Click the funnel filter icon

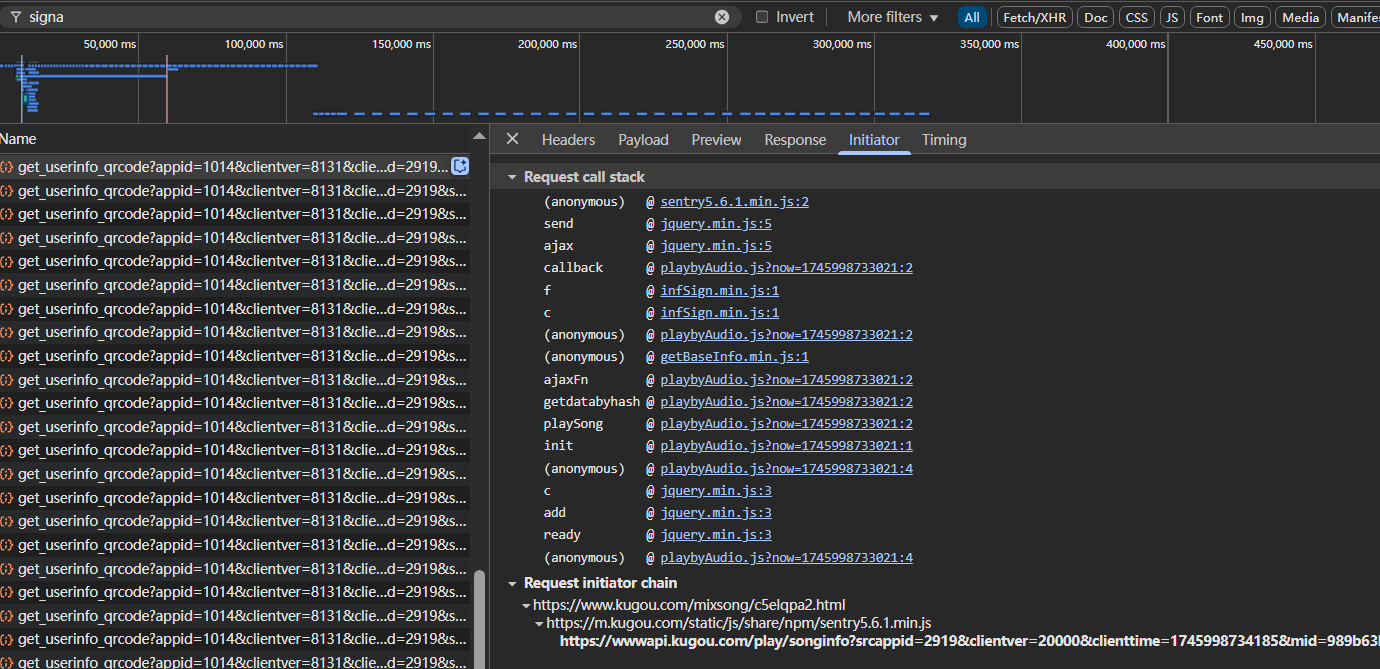point(15,17)
